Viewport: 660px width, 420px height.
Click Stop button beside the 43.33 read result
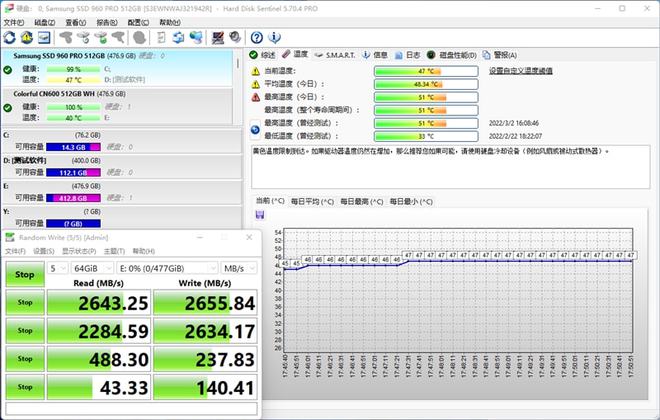coord(25,387)
